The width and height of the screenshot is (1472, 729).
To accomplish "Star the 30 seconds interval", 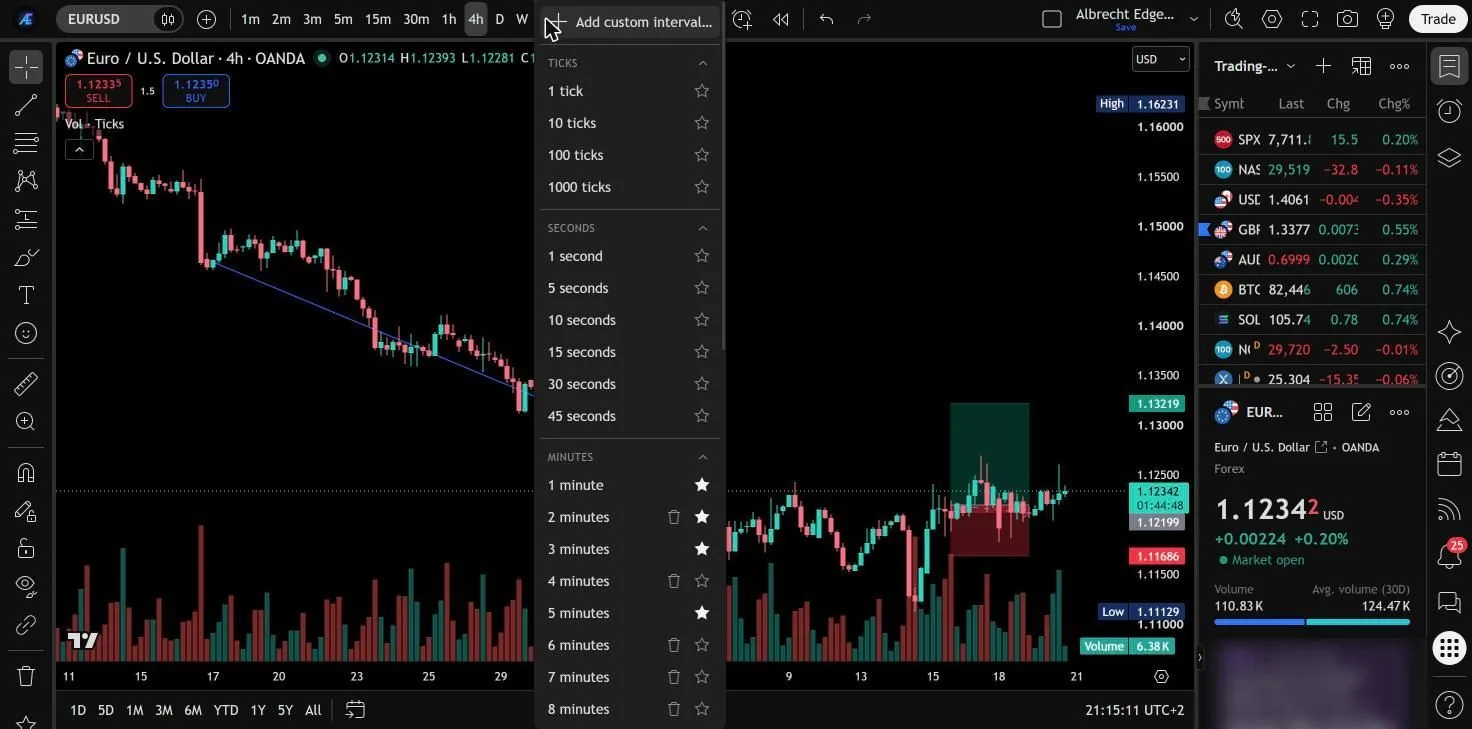I will coord(702,384).
